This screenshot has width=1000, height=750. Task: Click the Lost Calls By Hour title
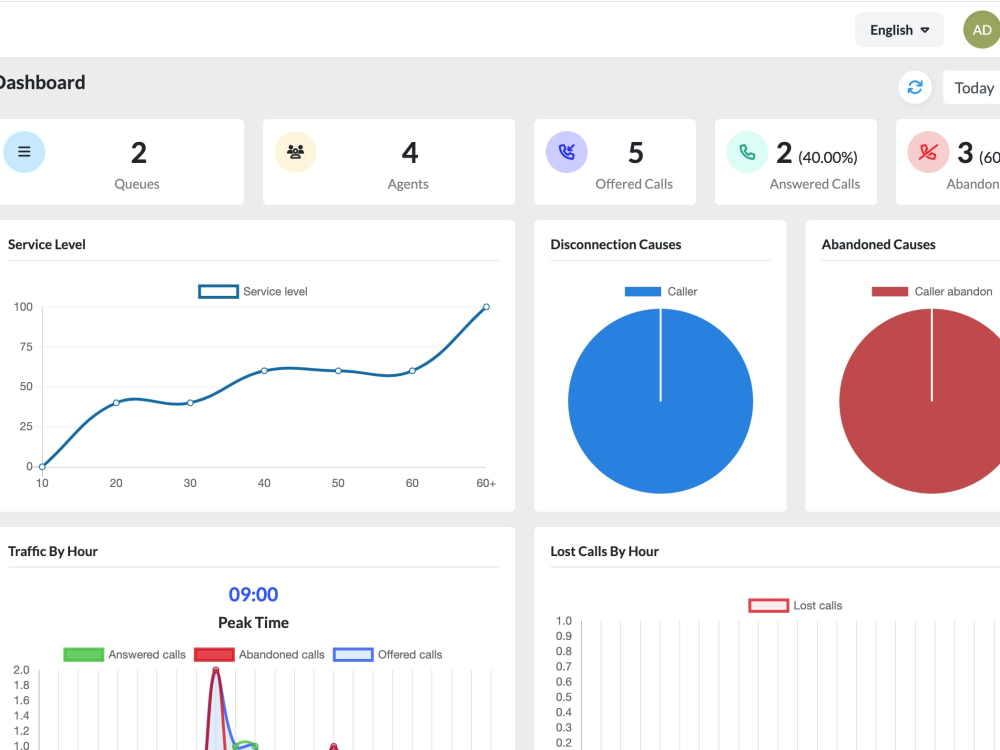pos(605,551)
